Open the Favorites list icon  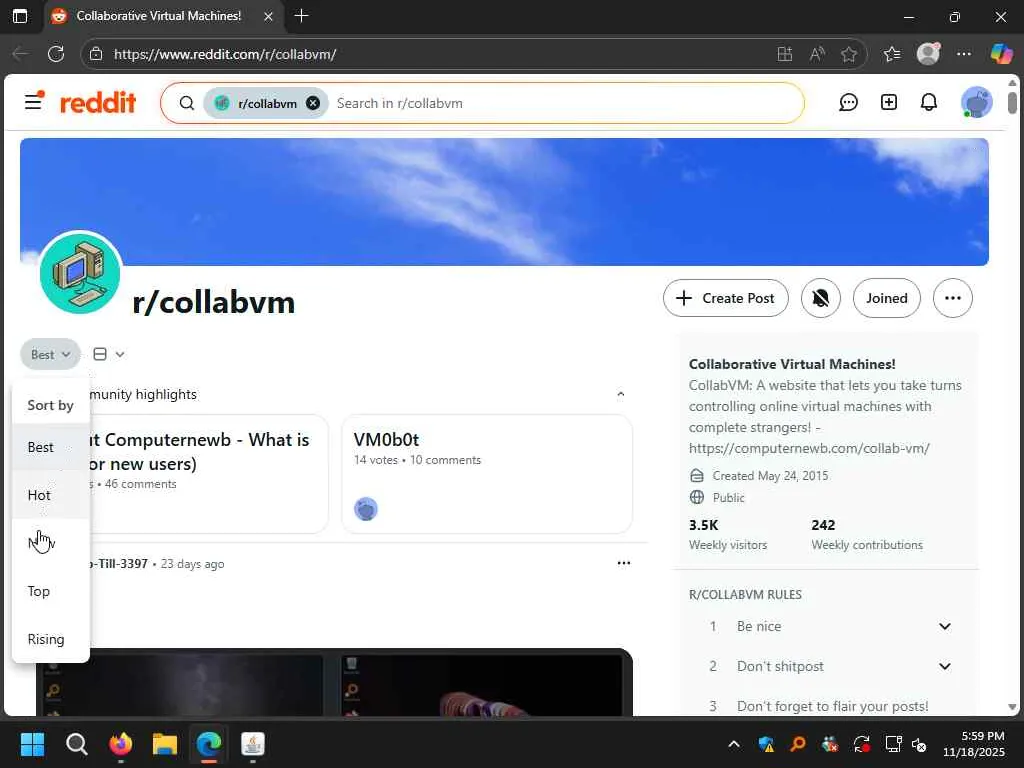[891, 54]
